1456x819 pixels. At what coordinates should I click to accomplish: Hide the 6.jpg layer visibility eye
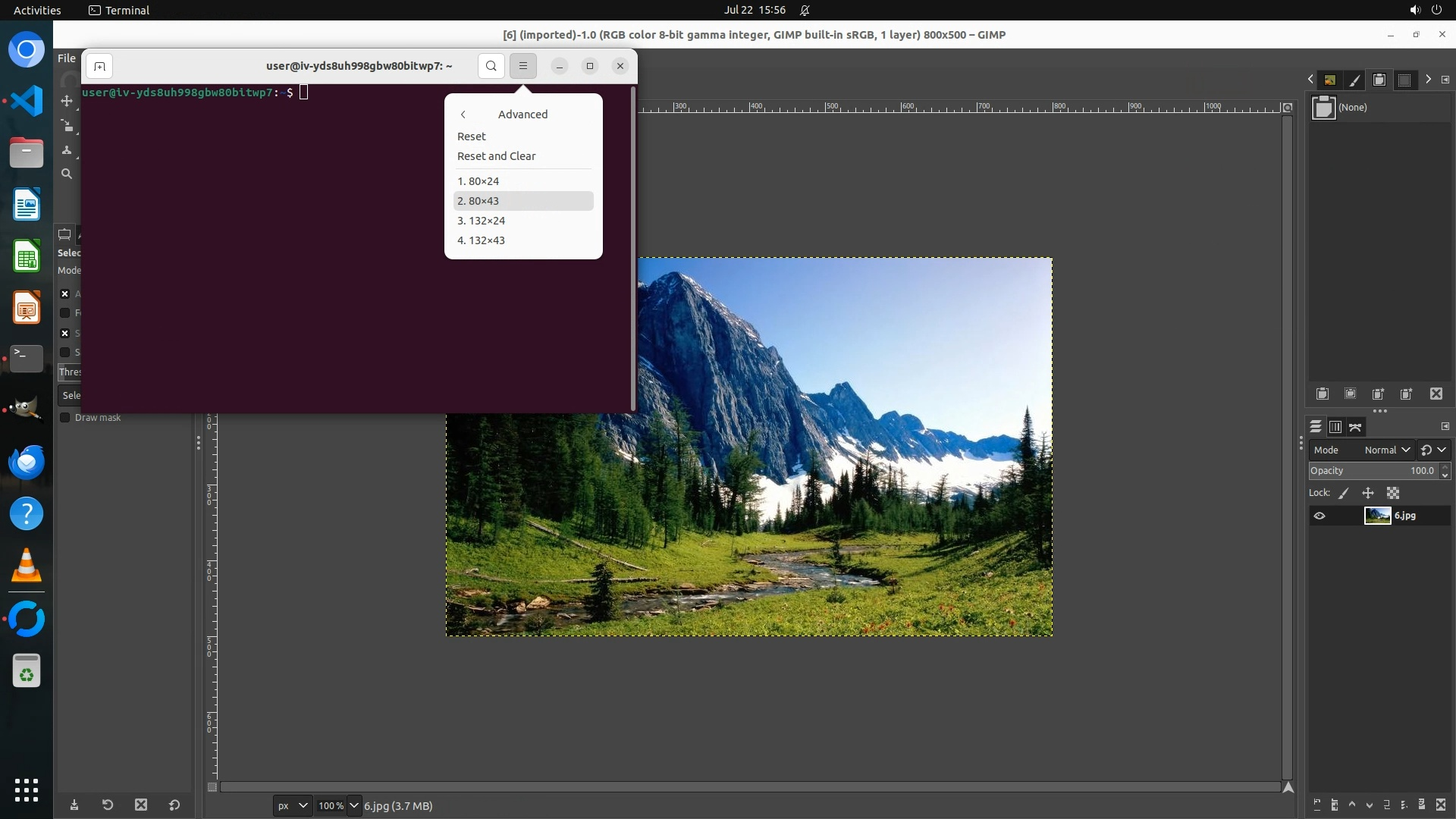click(1319, 516)
